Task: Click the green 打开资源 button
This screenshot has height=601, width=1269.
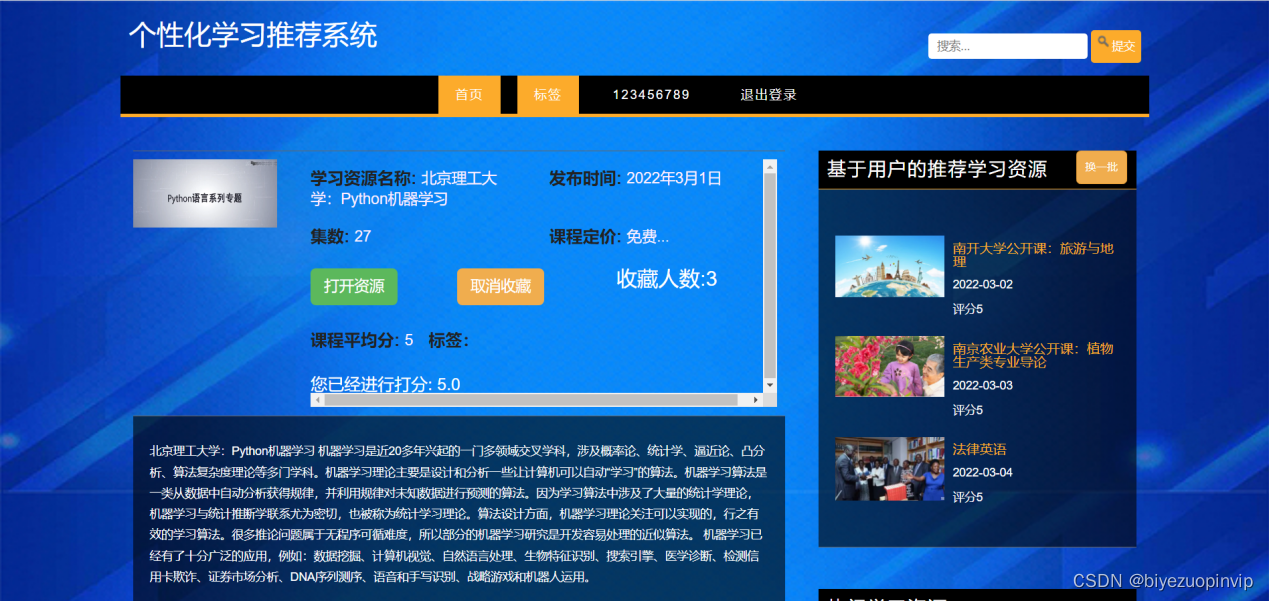Action: (354, 286)
